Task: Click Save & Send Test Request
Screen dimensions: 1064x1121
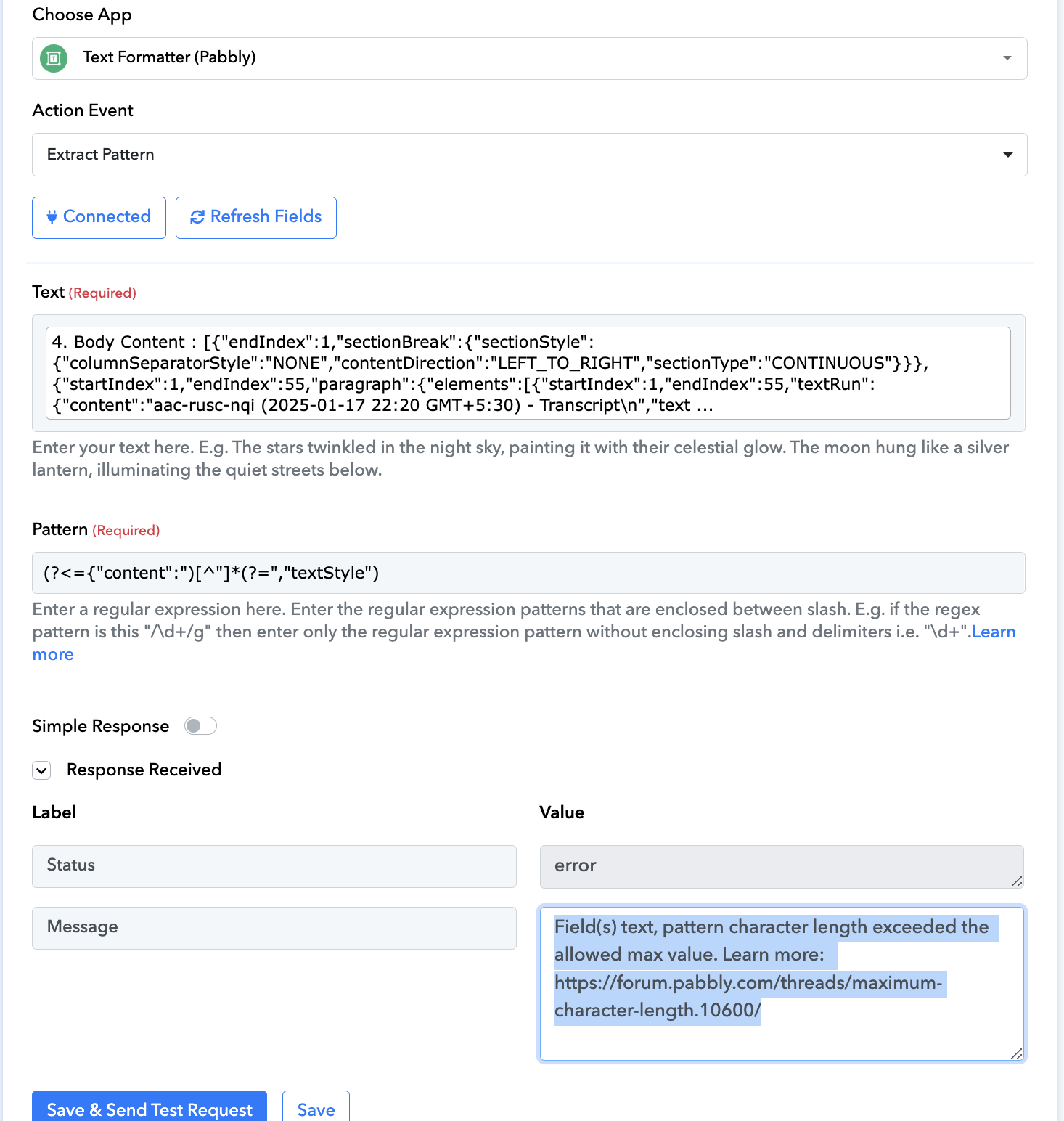Action: coord(150,1106)
